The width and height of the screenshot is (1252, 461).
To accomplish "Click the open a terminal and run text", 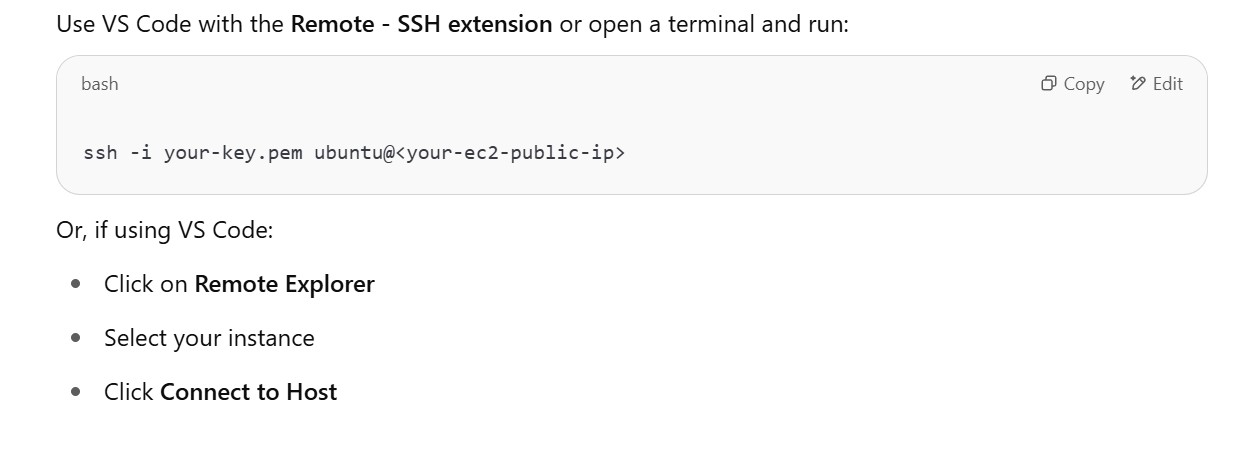I will click(x=717, y=23).
